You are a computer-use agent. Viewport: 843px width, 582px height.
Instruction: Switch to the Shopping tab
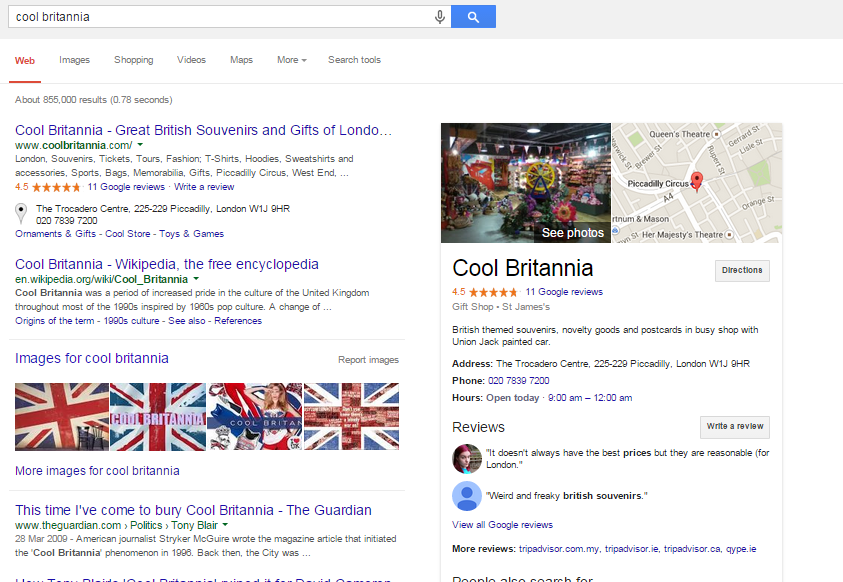pyautogui.click(x=133, y=60)
